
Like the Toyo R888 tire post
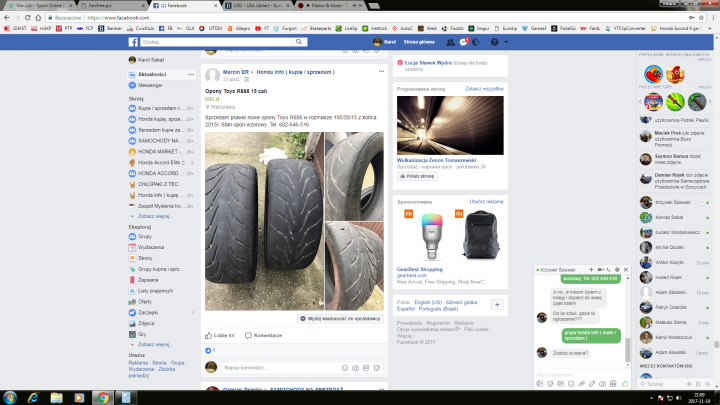[223, 334]
